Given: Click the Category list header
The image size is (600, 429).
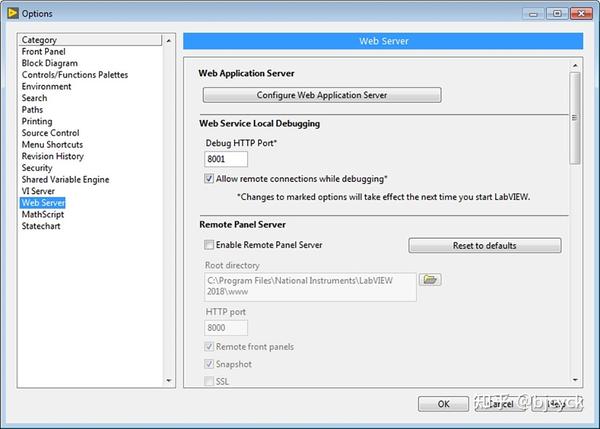Looking at the screenshot, I should tap(91, 40).
